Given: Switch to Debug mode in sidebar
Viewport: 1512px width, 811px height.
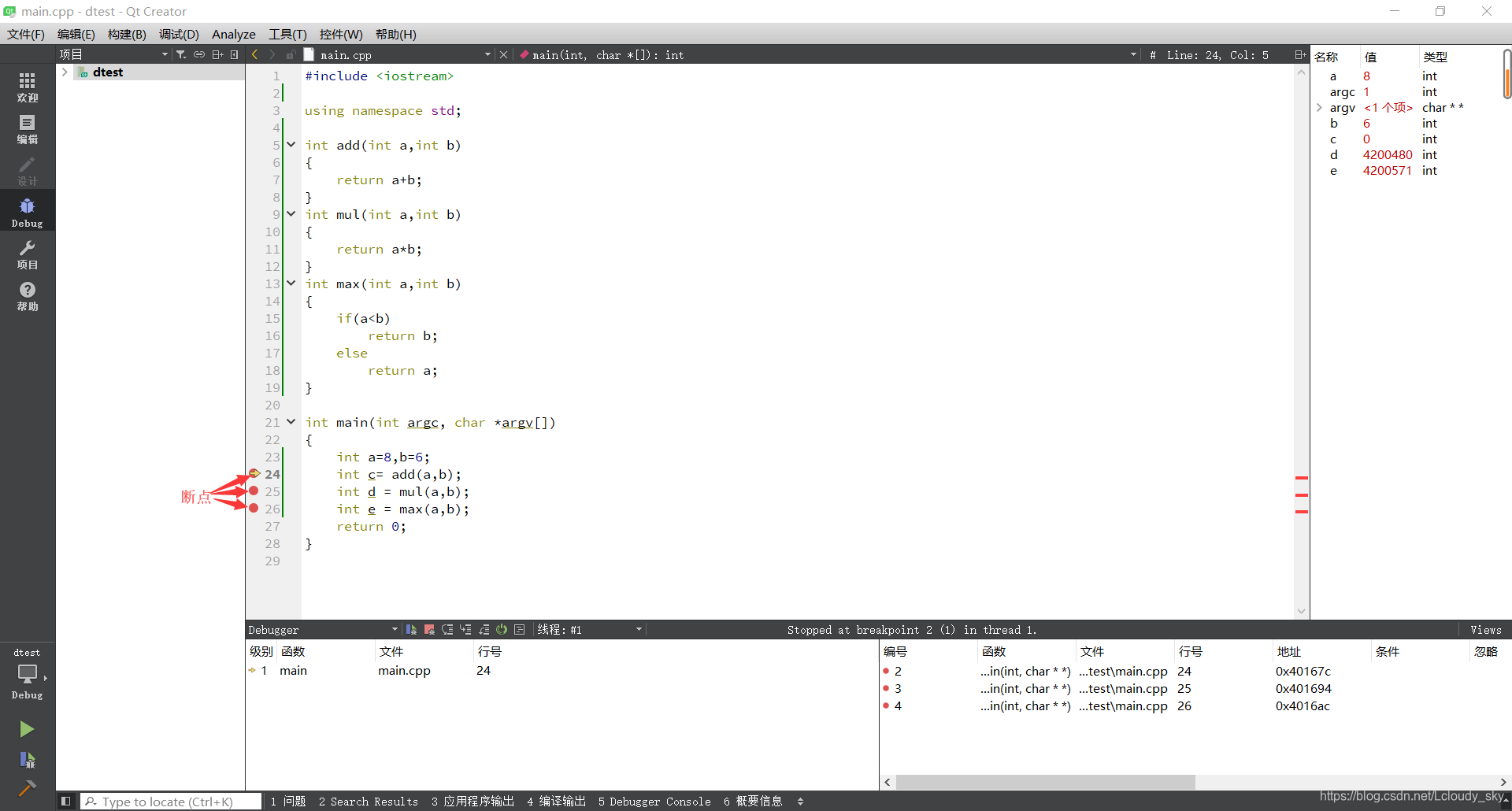Looking at the screenshot, I should pyautogui.click(x=28, y=213).
